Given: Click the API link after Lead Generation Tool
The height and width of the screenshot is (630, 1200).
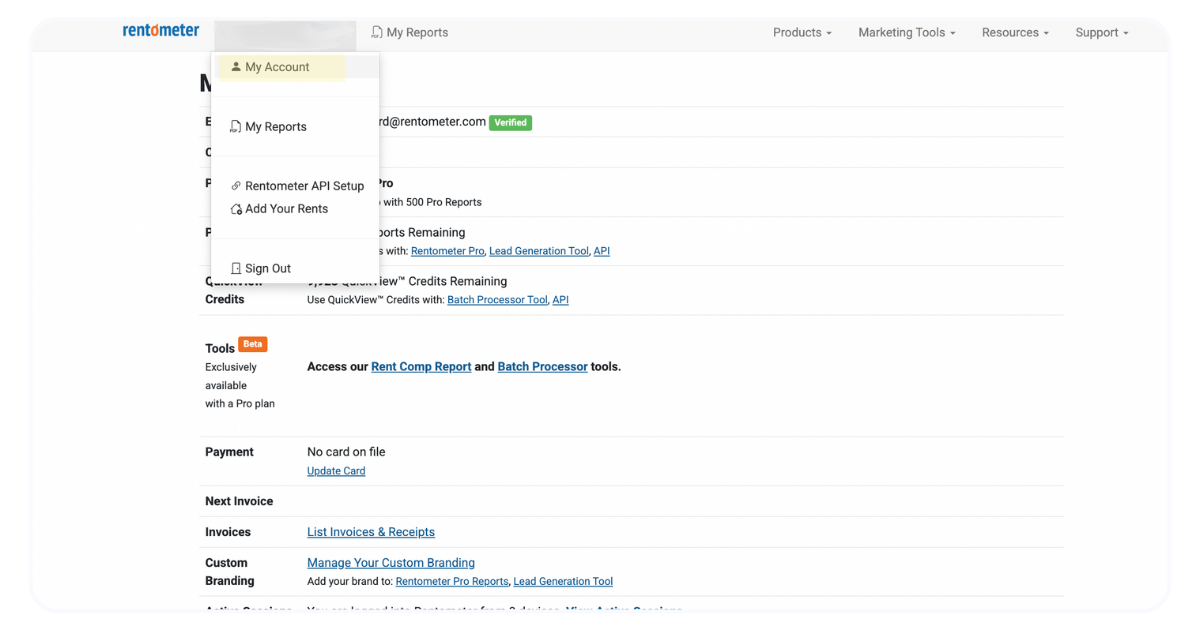Looking at the screenshot, I should click(x=602, y=251).
